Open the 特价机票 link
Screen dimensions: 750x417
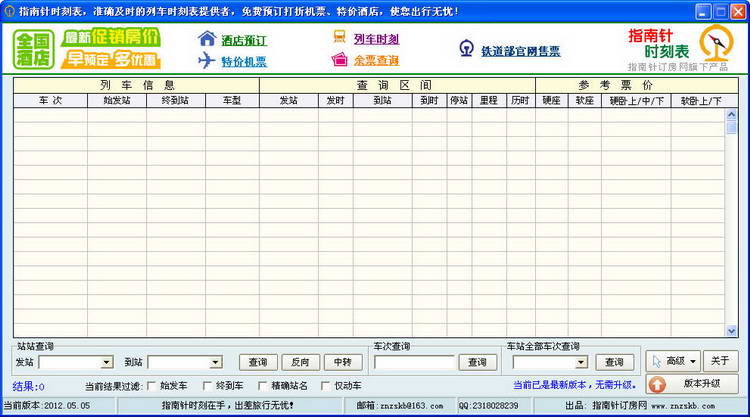coord(244,62)
